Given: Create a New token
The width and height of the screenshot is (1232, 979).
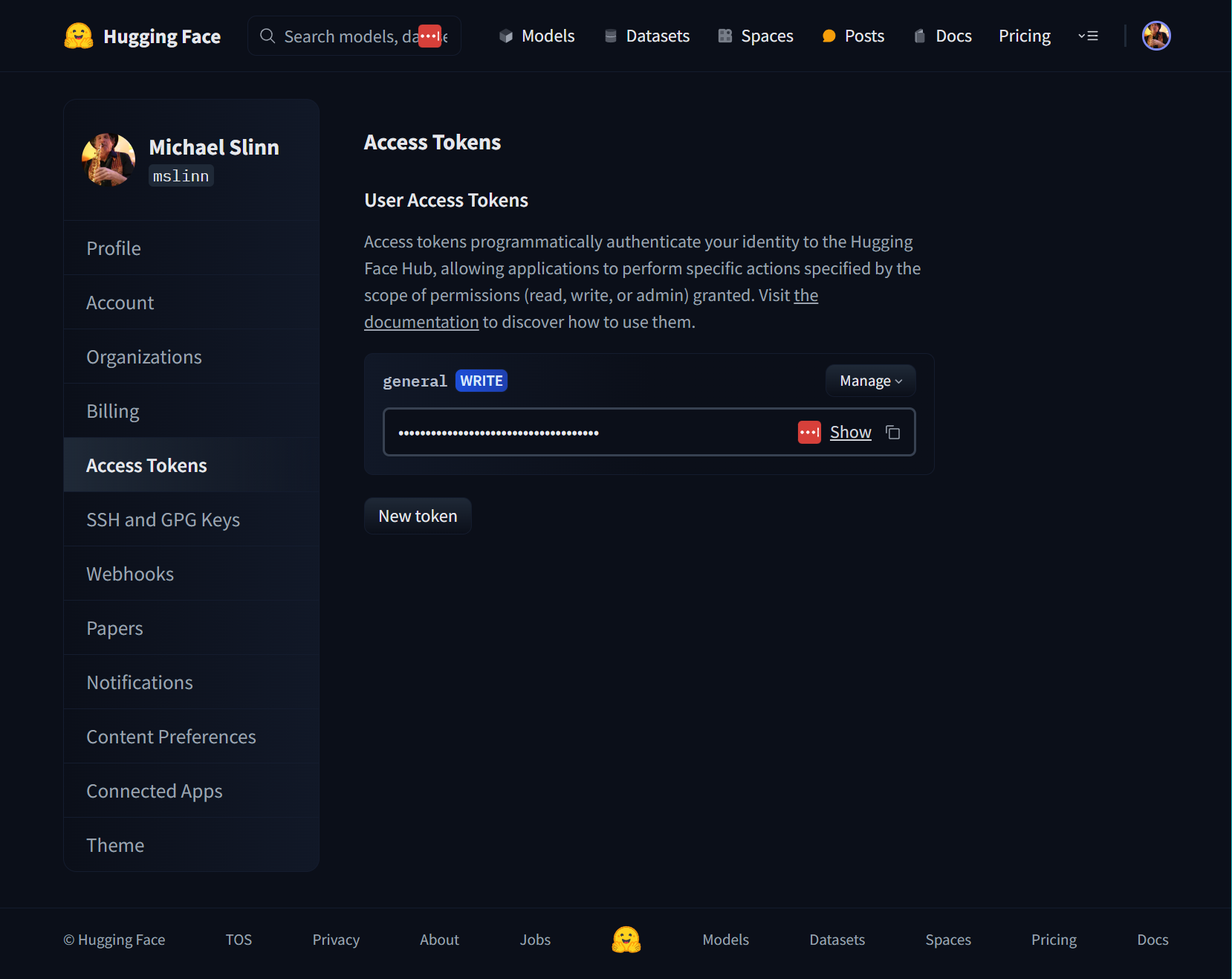Looking at the screenshot, I should 418,517.
